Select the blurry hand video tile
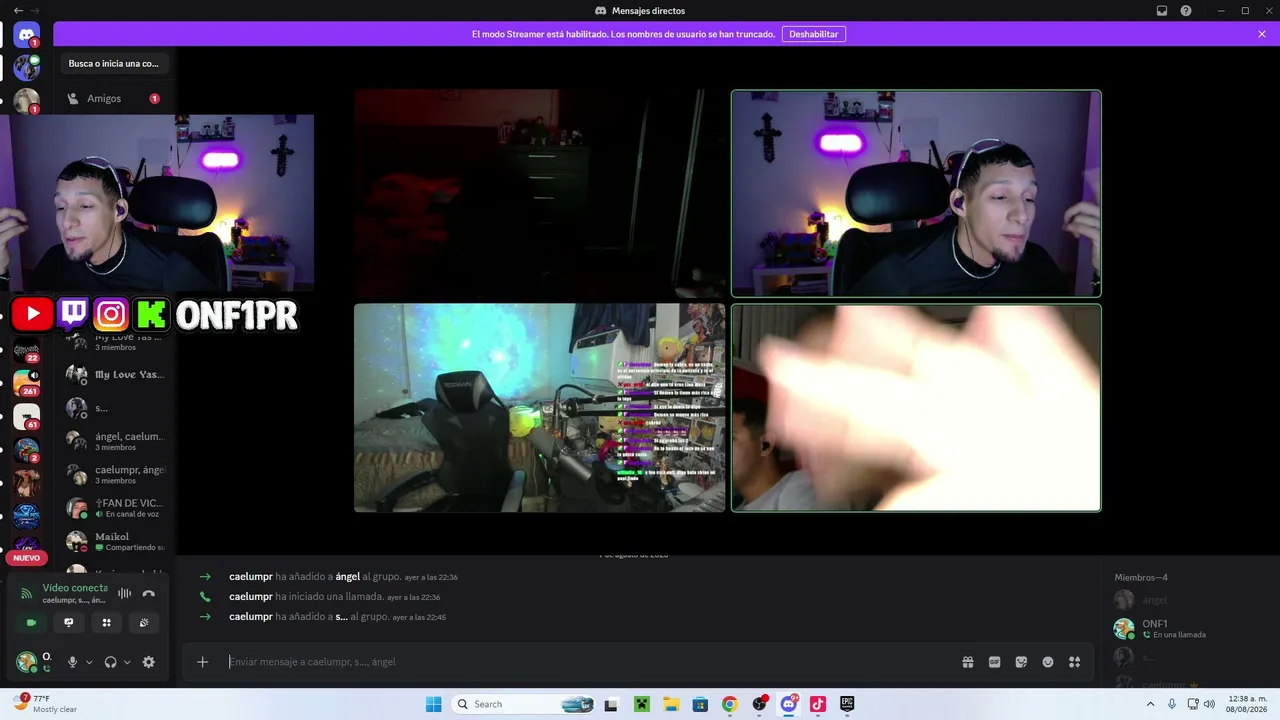This screenshot has width=1280, height=720. [916, 408]
